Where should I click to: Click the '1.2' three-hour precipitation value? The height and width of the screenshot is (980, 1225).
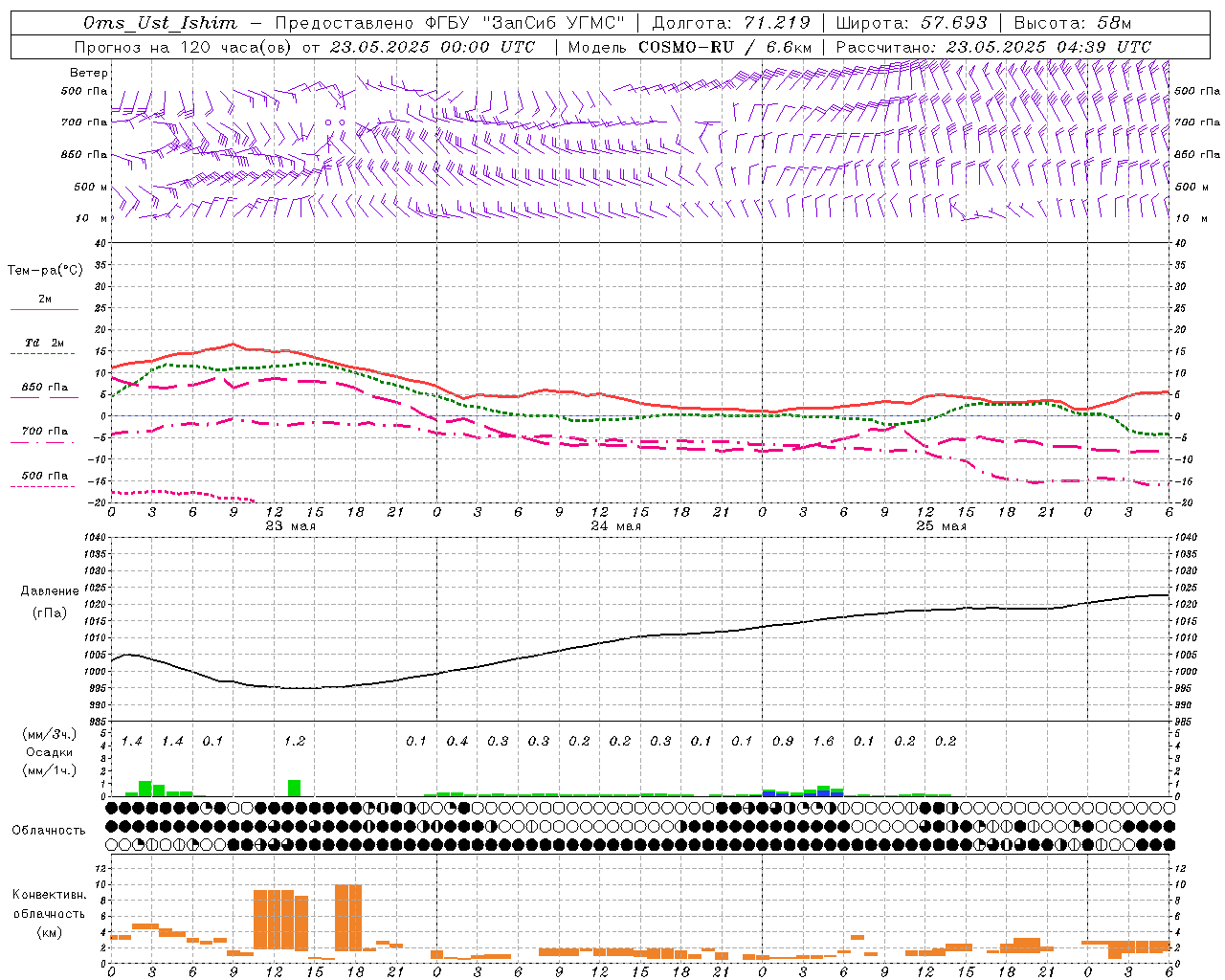(294, 742)
